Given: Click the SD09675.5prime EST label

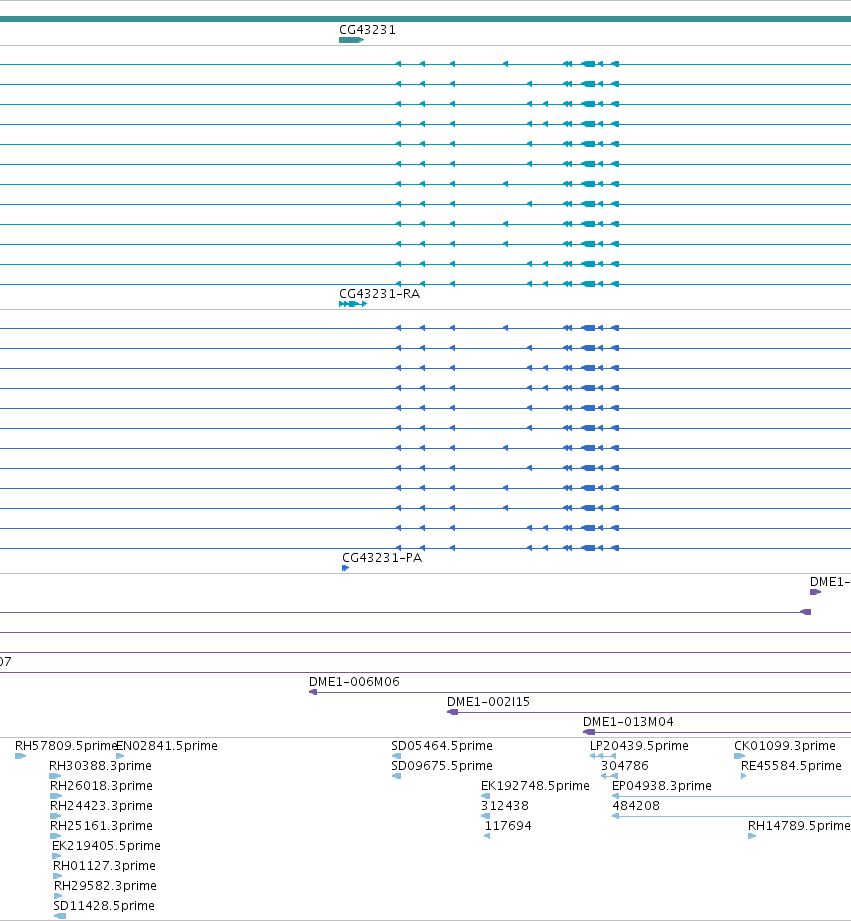Looking at the screenshot, I should (x=442, y=765).
